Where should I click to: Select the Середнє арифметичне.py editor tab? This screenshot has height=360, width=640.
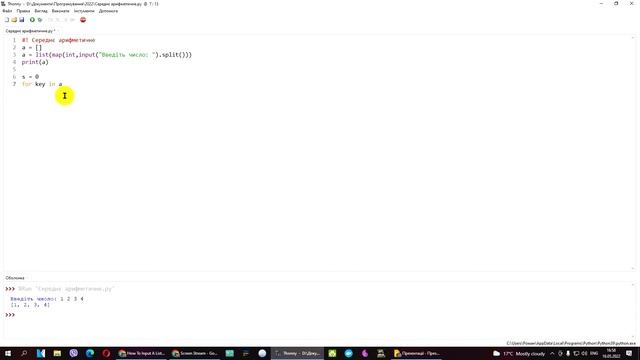[30, 31]
